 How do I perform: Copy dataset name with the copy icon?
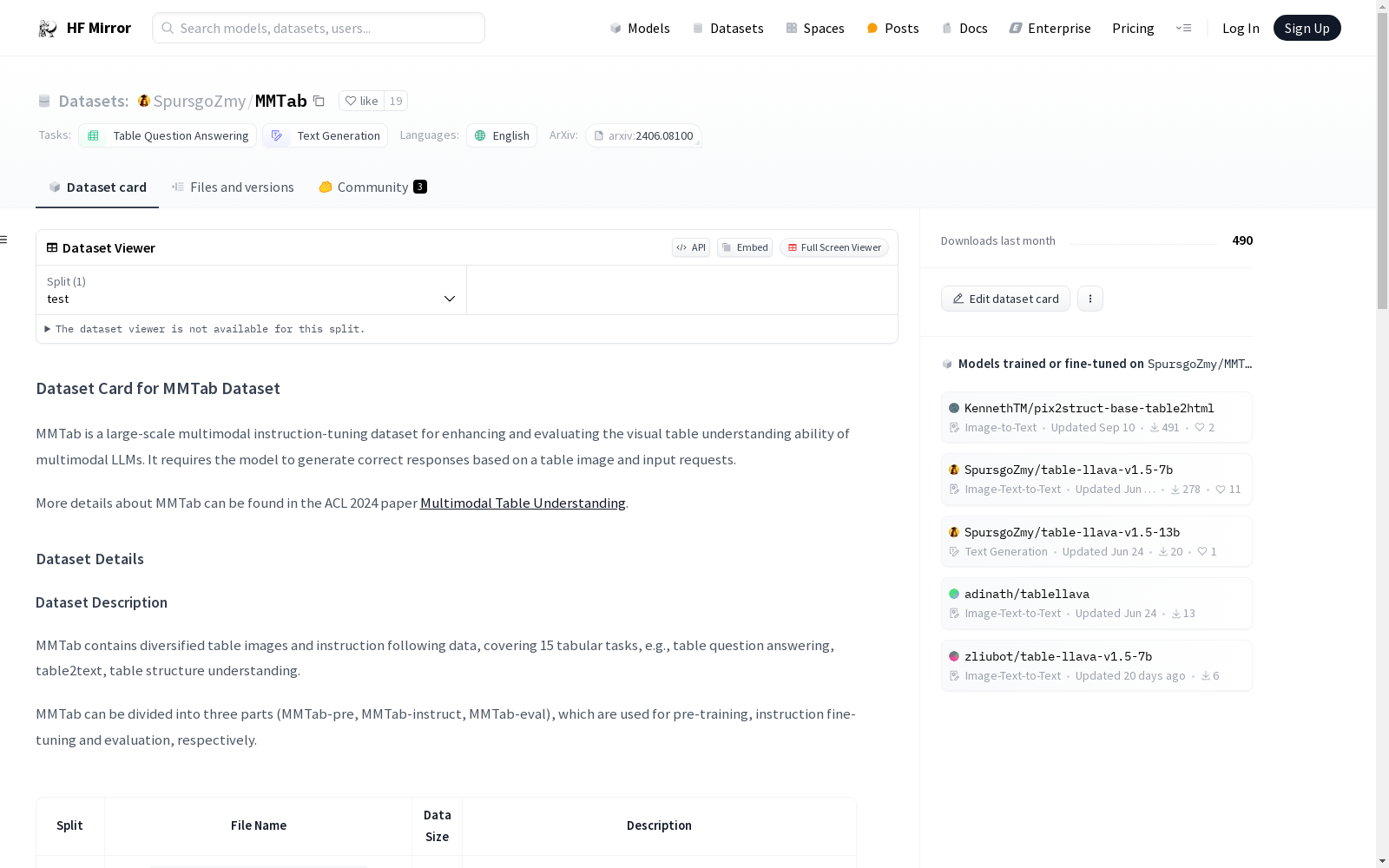[x=319, y=101]
